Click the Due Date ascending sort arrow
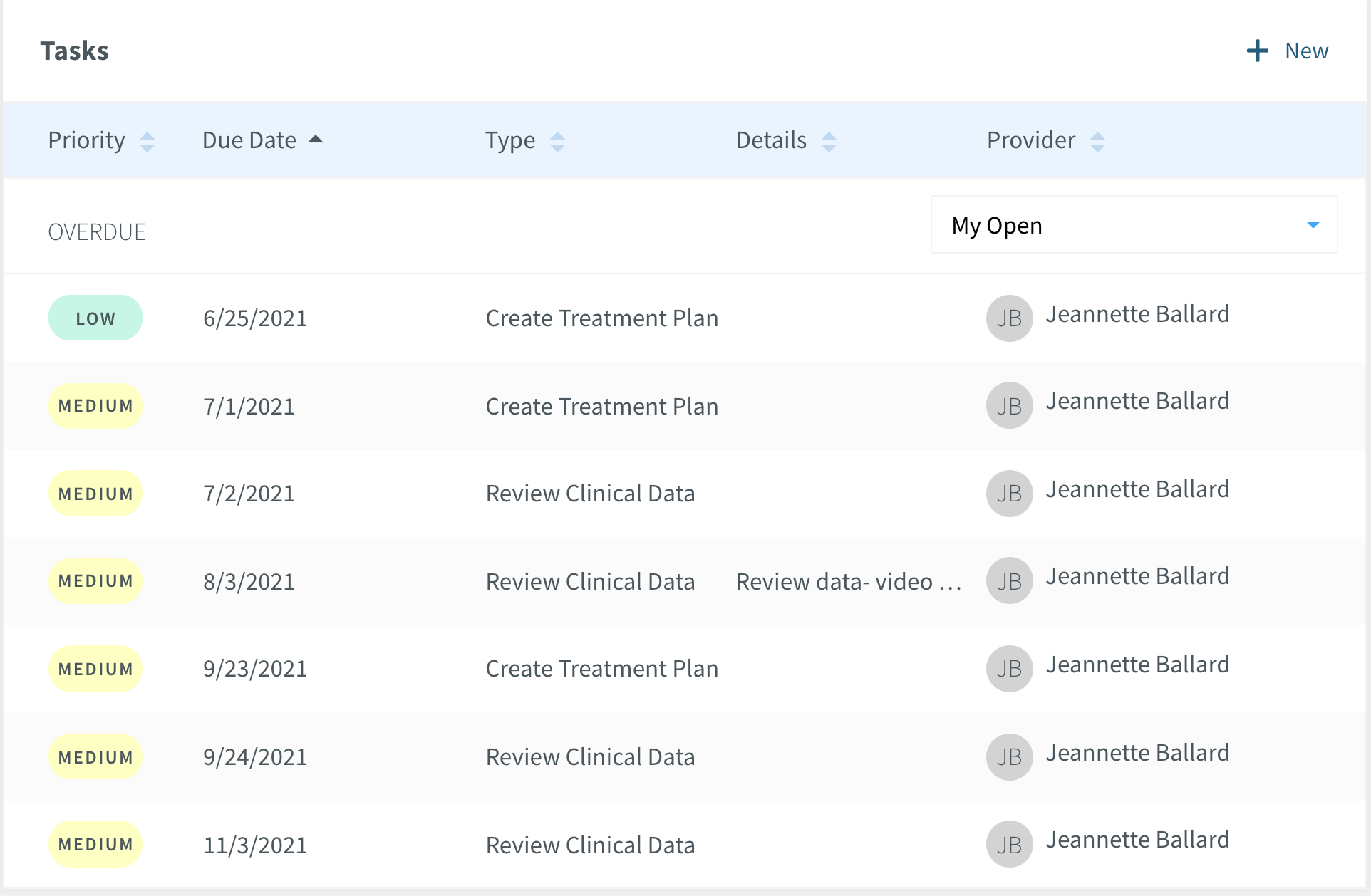 pos(316,140)
